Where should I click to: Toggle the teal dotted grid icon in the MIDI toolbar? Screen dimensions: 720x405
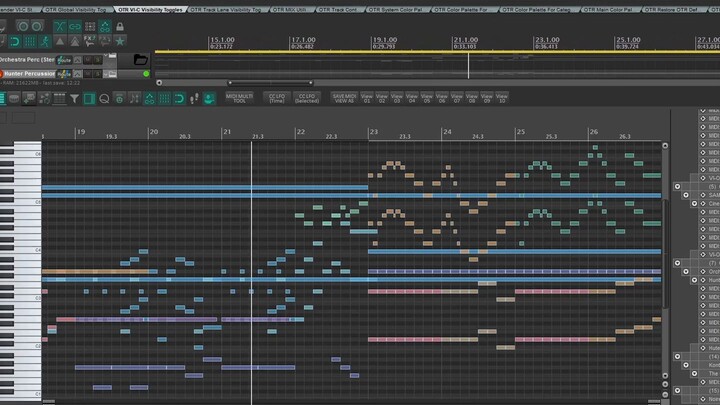[164, 98]
